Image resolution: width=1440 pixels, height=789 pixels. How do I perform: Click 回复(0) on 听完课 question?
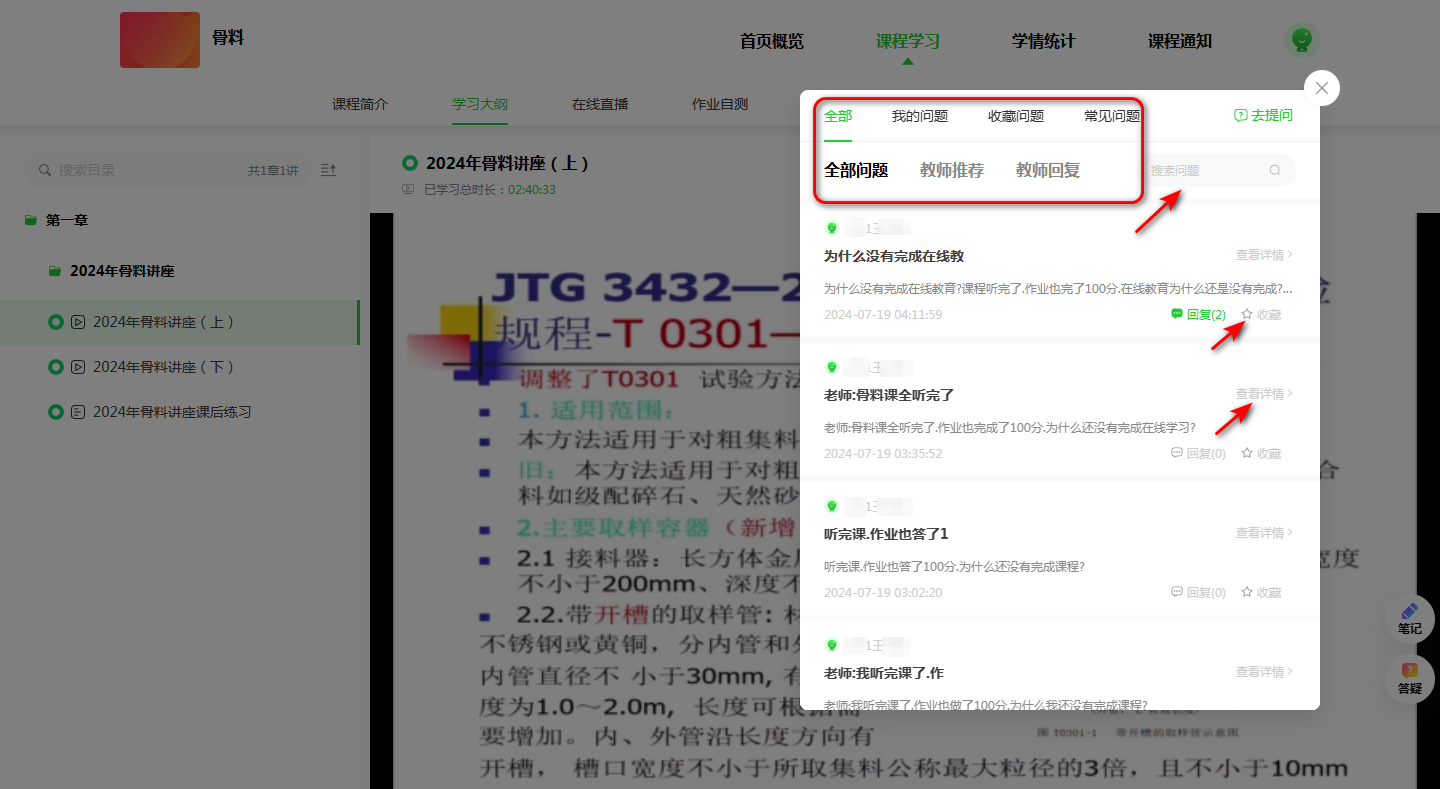tap(1198, 593)
